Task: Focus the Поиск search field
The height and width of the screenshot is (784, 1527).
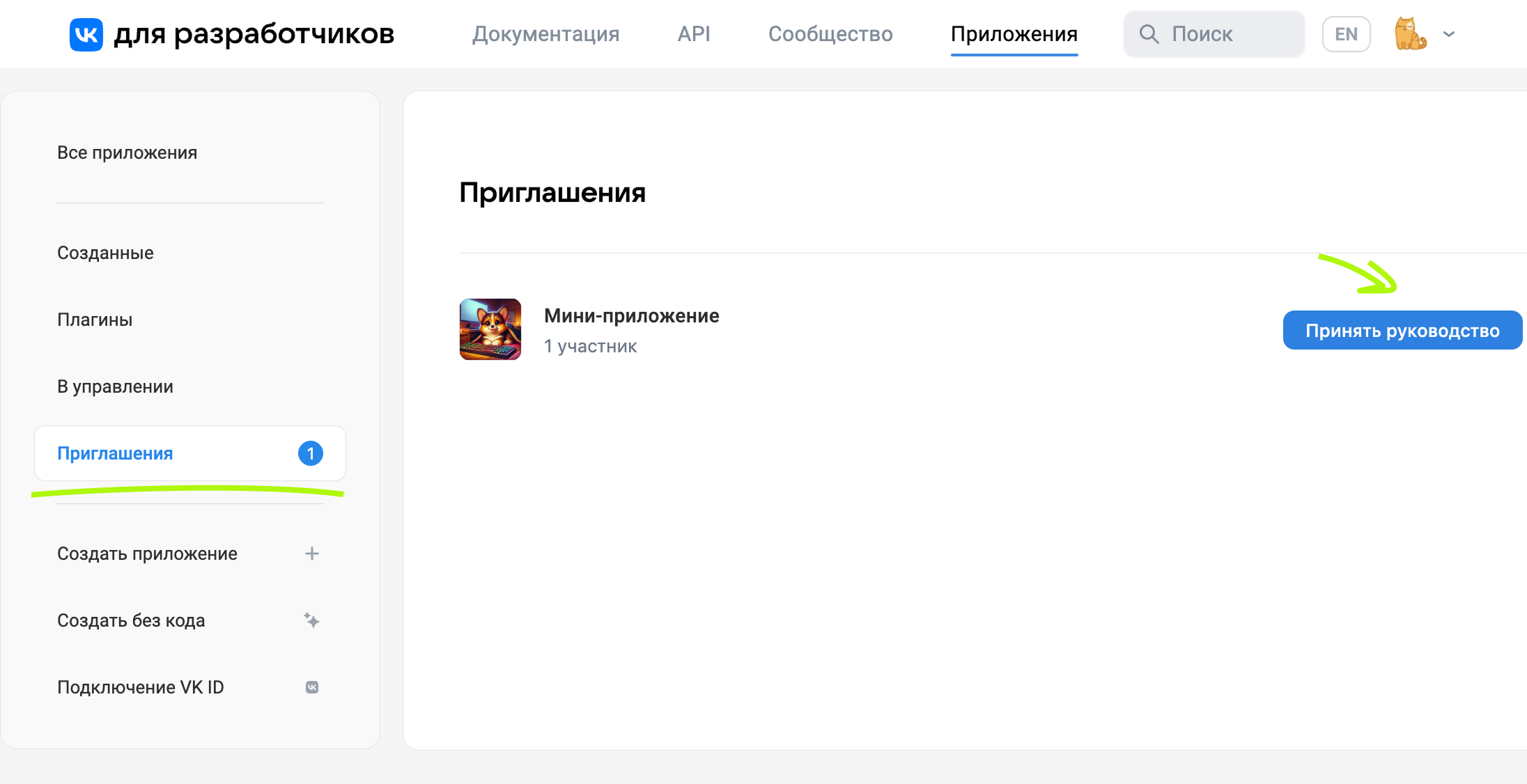Action: click(1214, 34)
